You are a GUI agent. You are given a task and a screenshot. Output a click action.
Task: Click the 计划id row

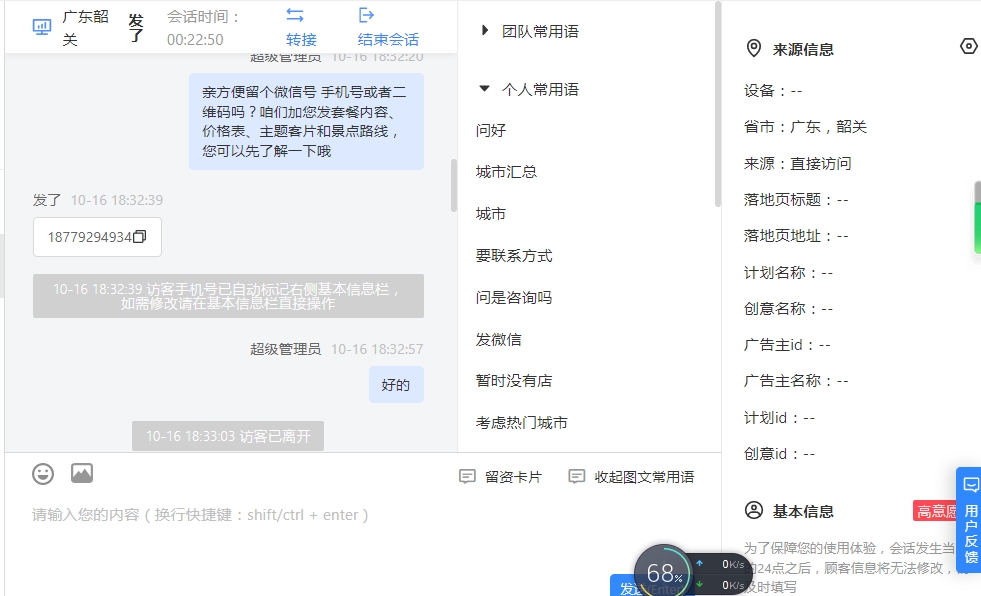click(780, 418)
